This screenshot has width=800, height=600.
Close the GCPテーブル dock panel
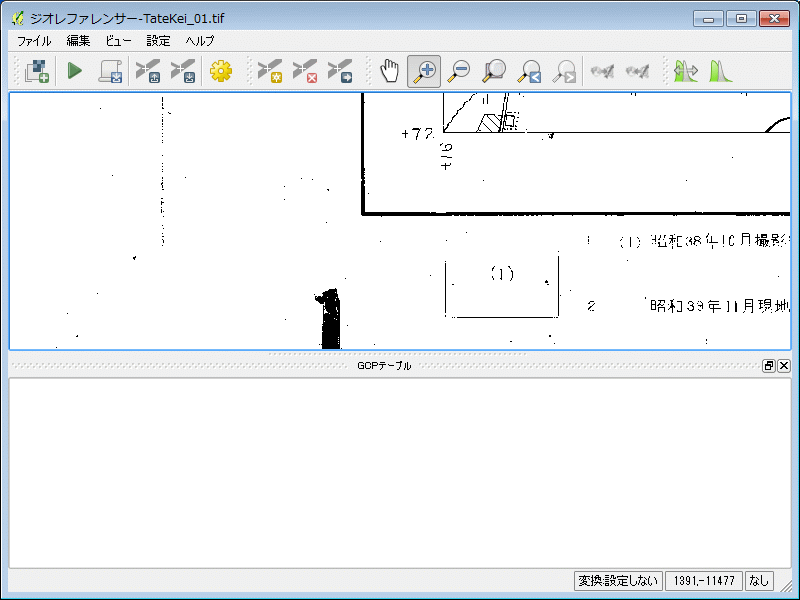tap(784, 366)
